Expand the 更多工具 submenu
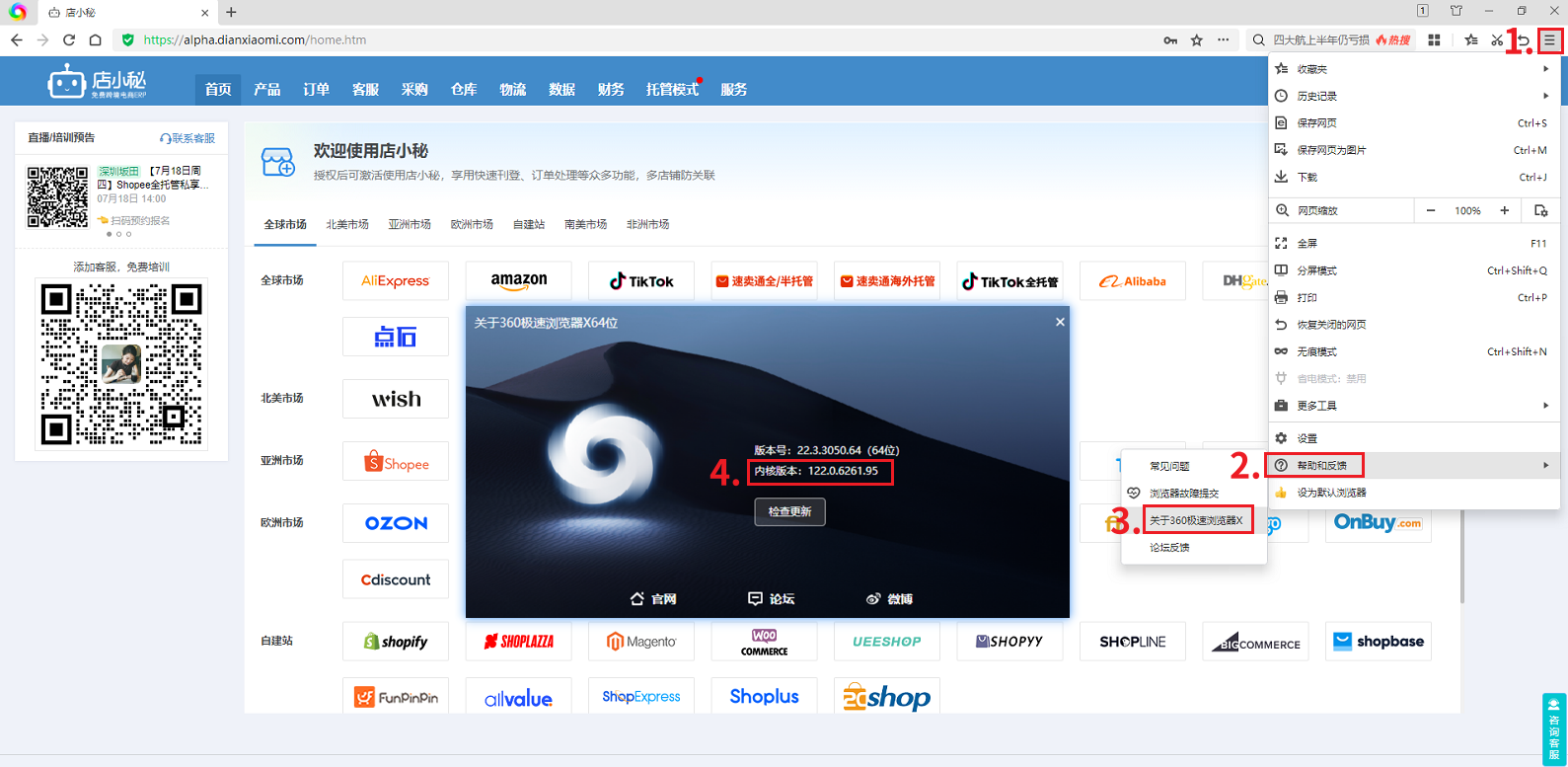Screen dimensions: 1568x767 point(1413,406)
